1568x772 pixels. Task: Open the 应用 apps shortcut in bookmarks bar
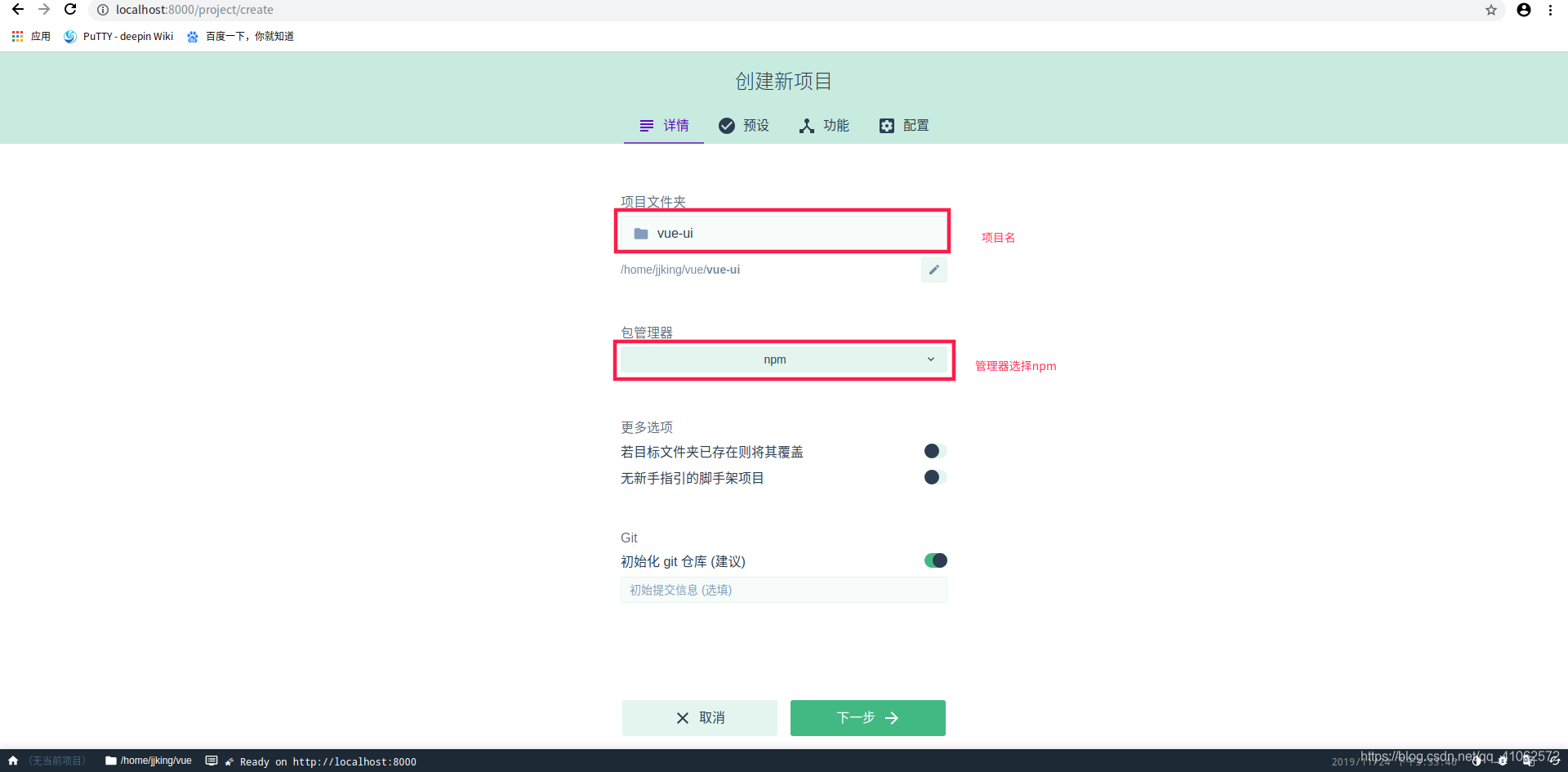31,36
